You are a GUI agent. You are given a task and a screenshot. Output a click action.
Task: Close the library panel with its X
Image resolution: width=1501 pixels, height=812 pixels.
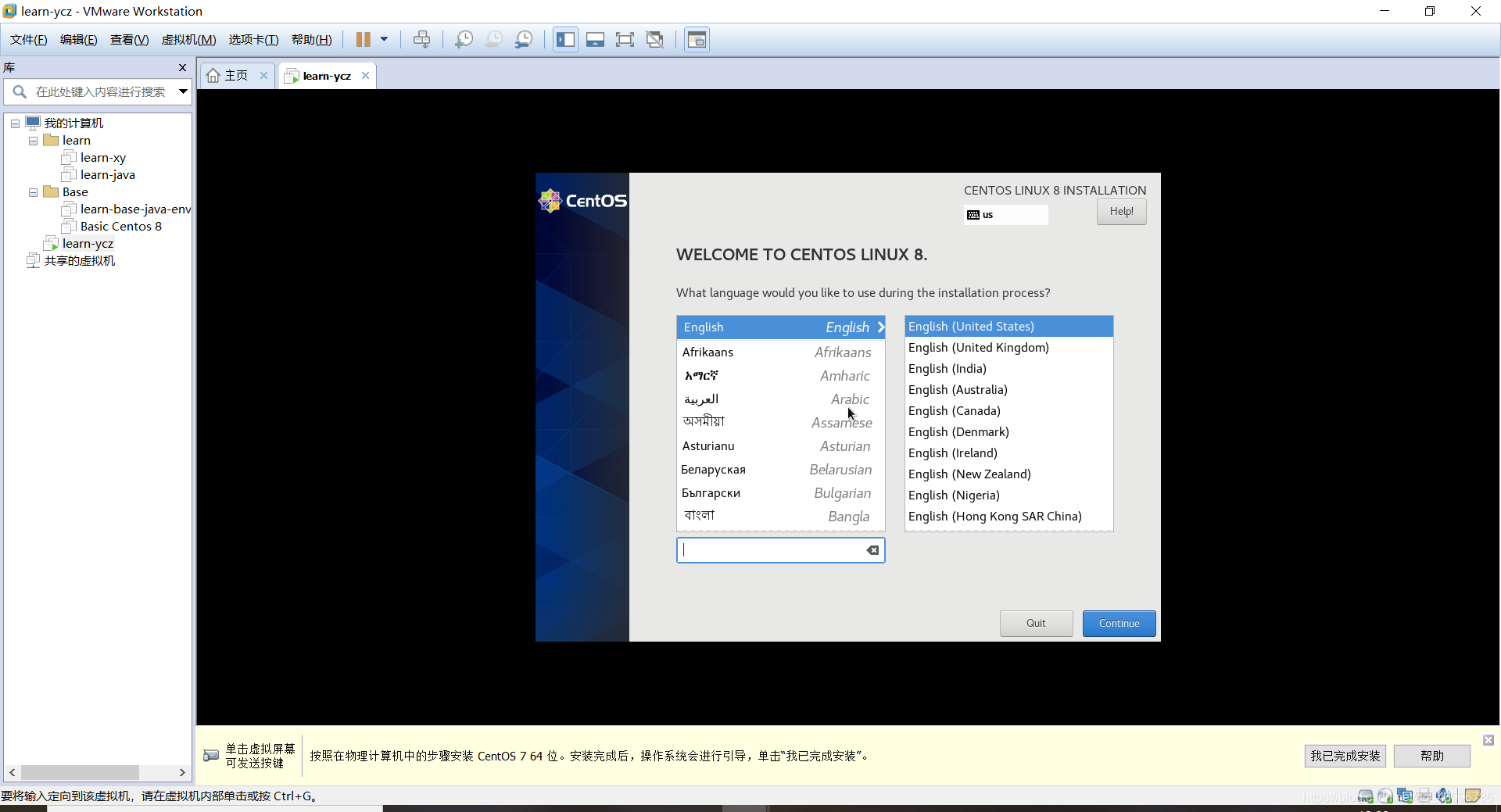tap(182, 68)
